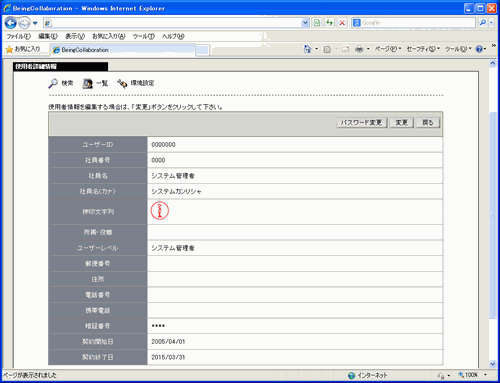This screenshot has width=500, height=383.
Task: Click the search magnifier button
Action: point(482,23)
